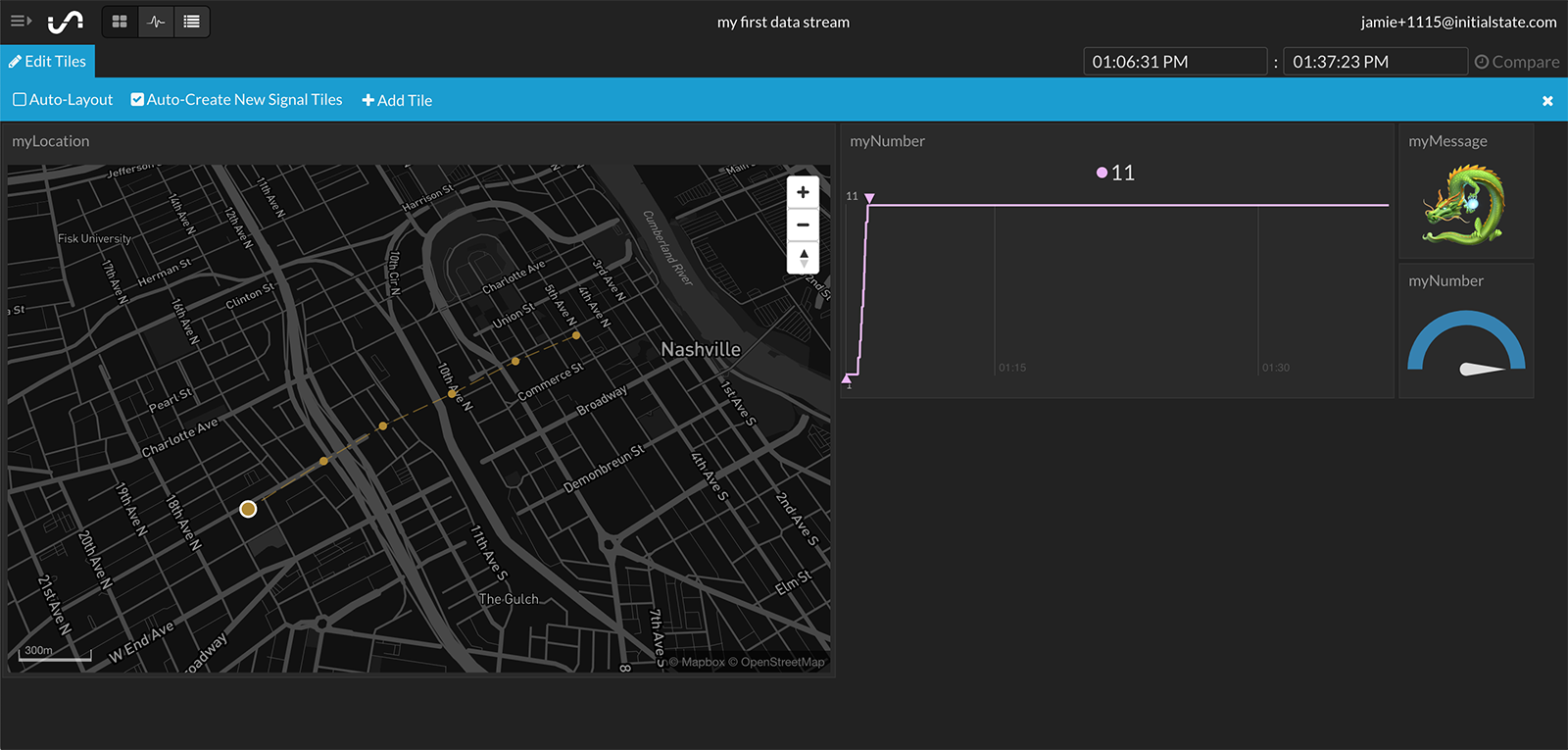The width and height of the screenshot is (1568, 750).
Task: Switch to Tiles view icon
Action: point(120,22)
